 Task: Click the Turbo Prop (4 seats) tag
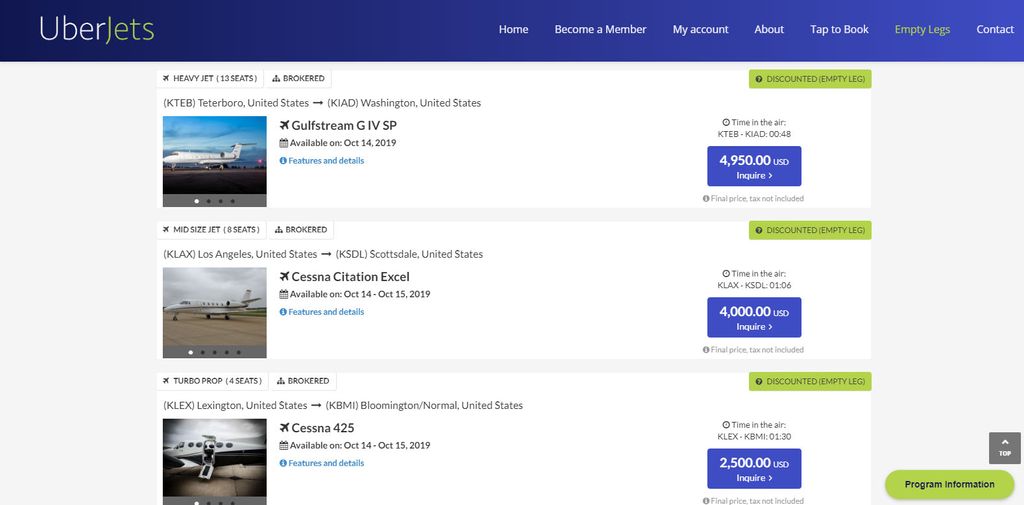coord(213,381)
